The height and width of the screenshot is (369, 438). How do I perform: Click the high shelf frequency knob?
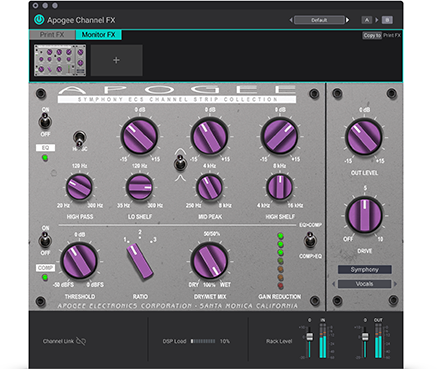click(x=279, y=187)
